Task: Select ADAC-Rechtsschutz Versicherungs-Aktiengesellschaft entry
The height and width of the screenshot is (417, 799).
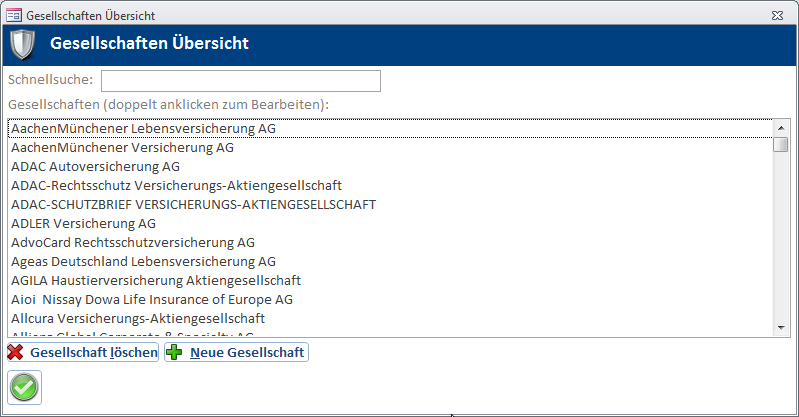Action: 176,185
